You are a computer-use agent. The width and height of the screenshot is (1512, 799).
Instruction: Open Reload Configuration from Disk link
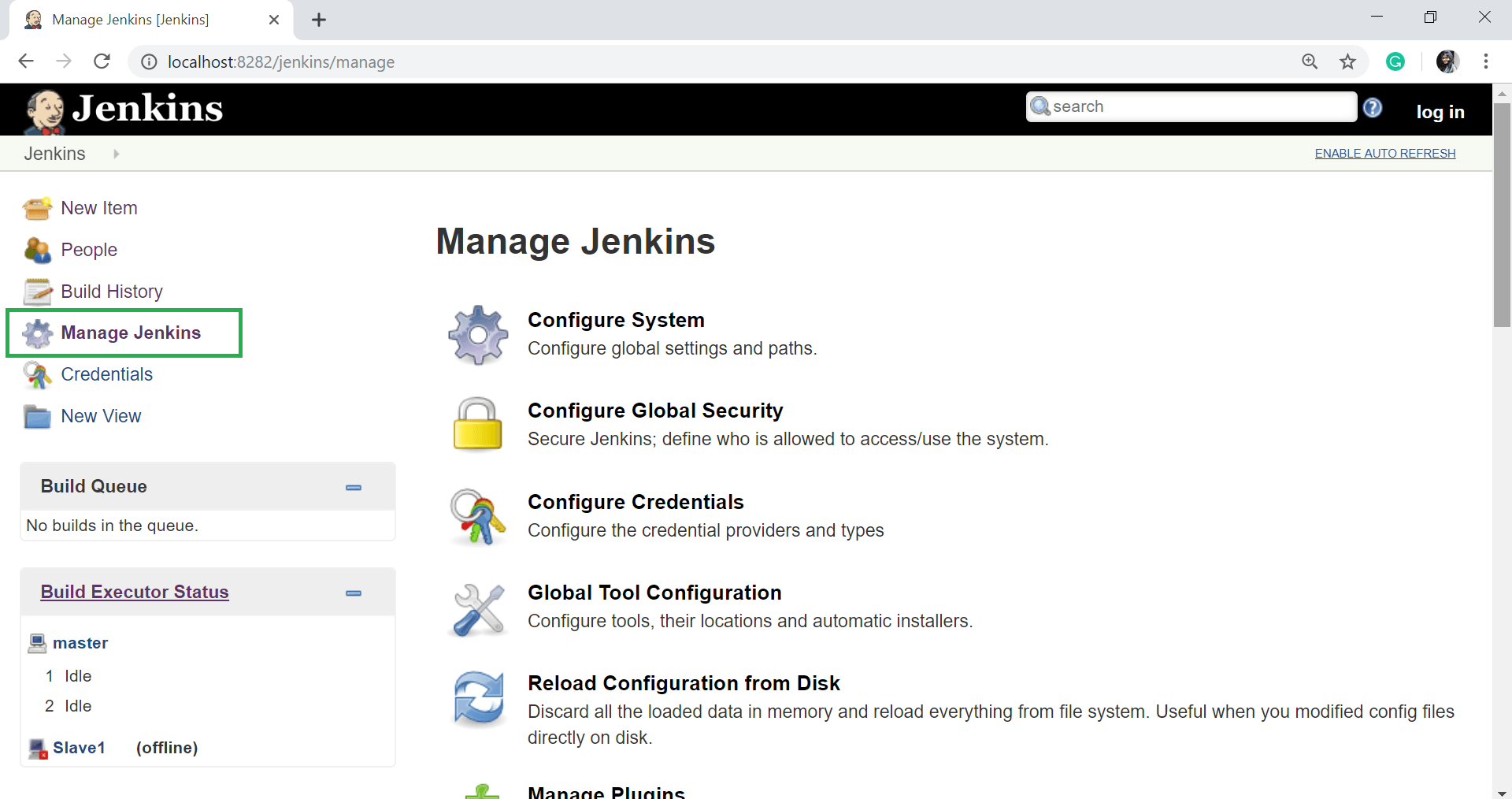pos(684,683)
